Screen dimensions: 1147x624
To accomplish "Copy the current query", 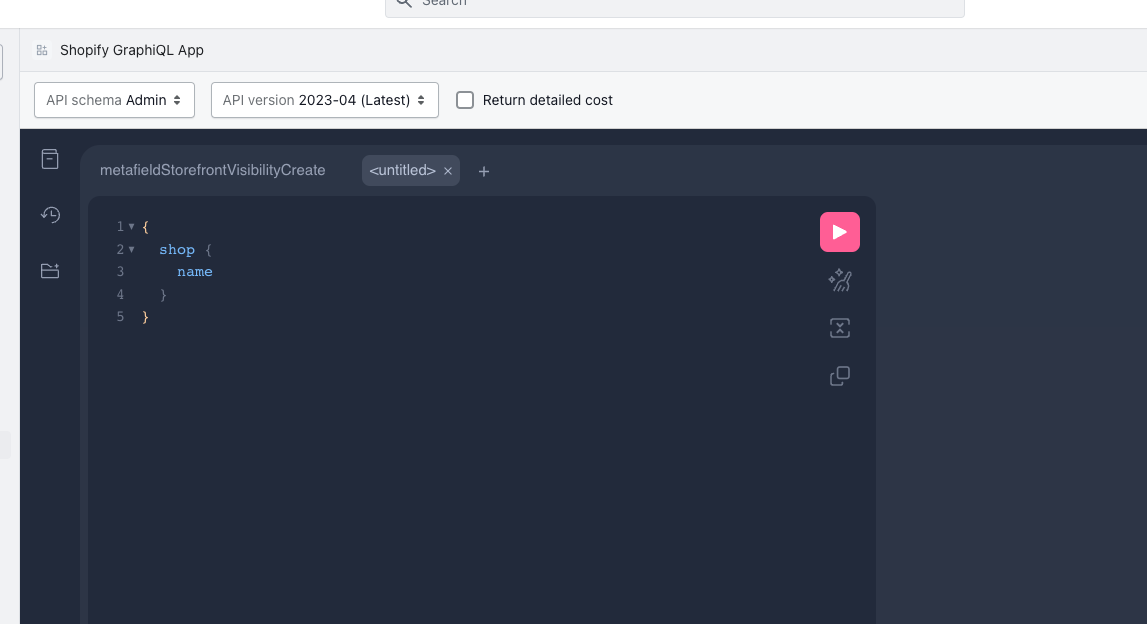I will coord(839,376).
